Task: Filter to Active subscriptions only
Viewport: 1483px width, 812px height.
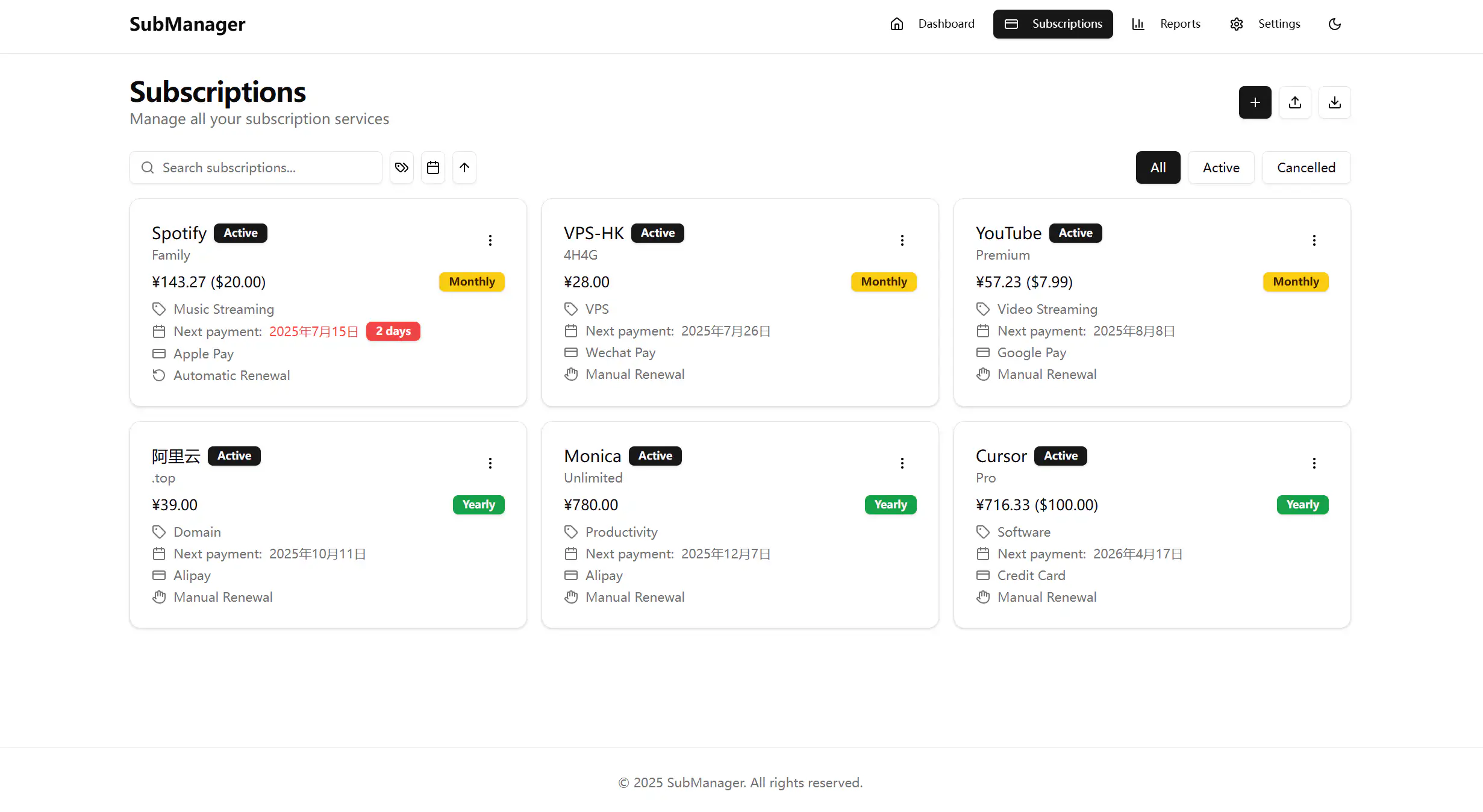Action: point(1220,167)
